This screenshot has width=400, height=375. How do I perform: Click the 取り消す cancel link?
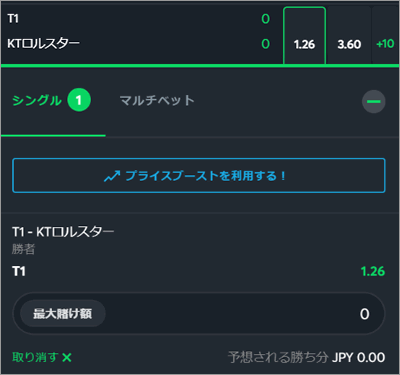(x=35, y=357)
